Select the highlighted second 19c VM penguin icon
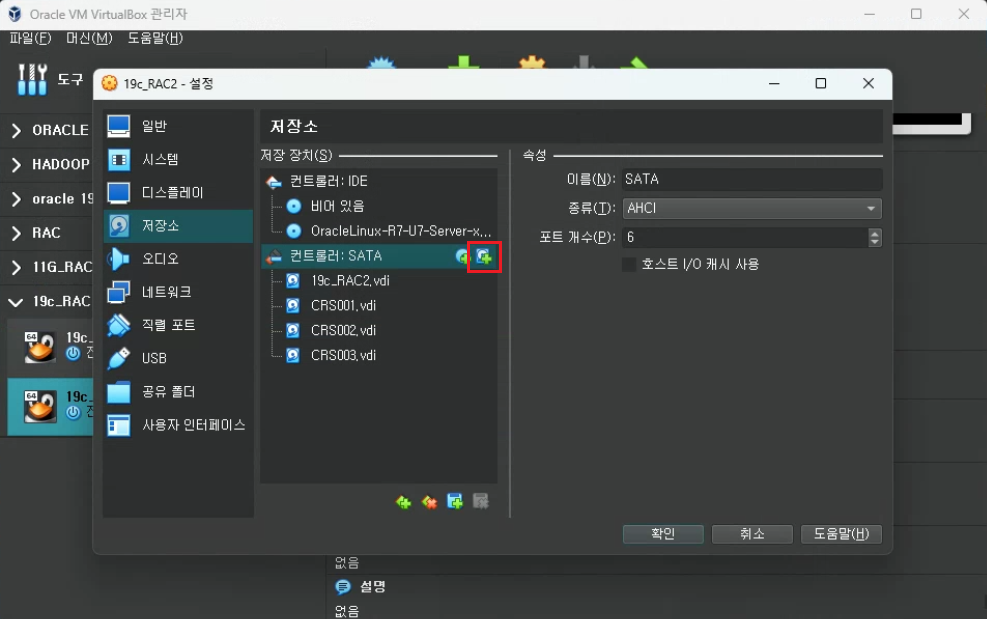The height and width of the screenshot is (619, 987). [x=40, y=406]
